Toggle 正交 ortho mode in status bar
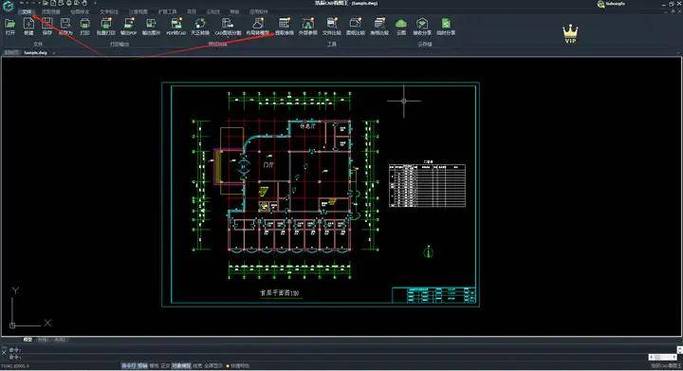683x371 pixels. pyautogui.click(x=165, y=366)
